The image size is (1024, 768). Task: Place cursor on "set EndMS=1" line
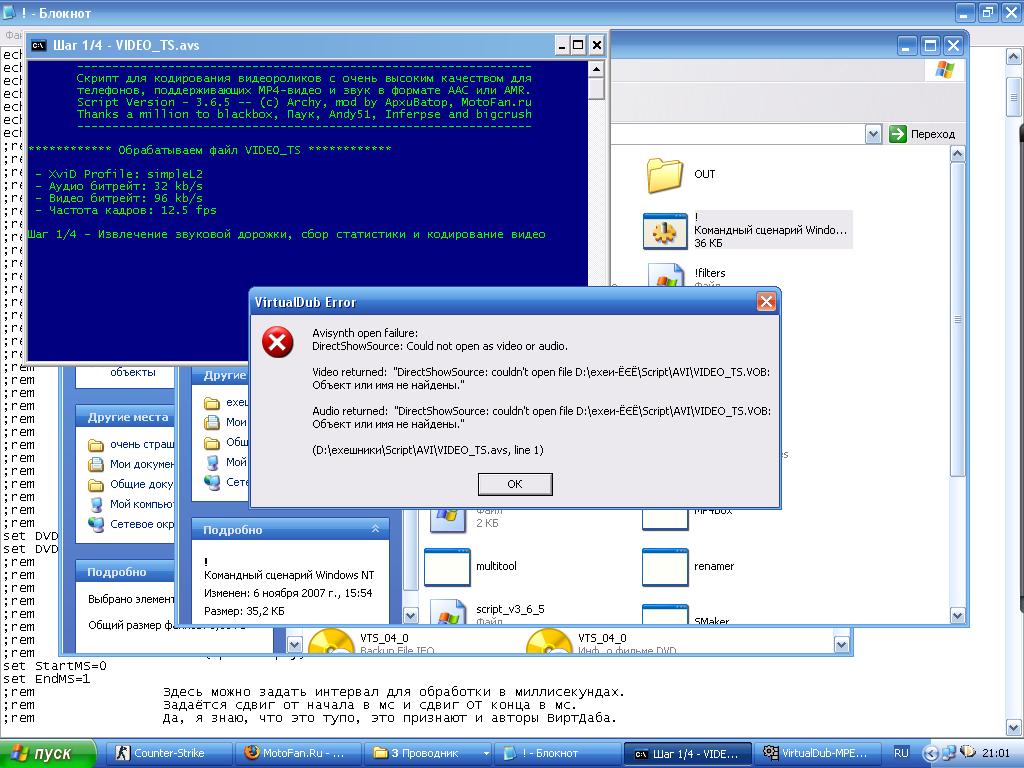pos(46,679)
